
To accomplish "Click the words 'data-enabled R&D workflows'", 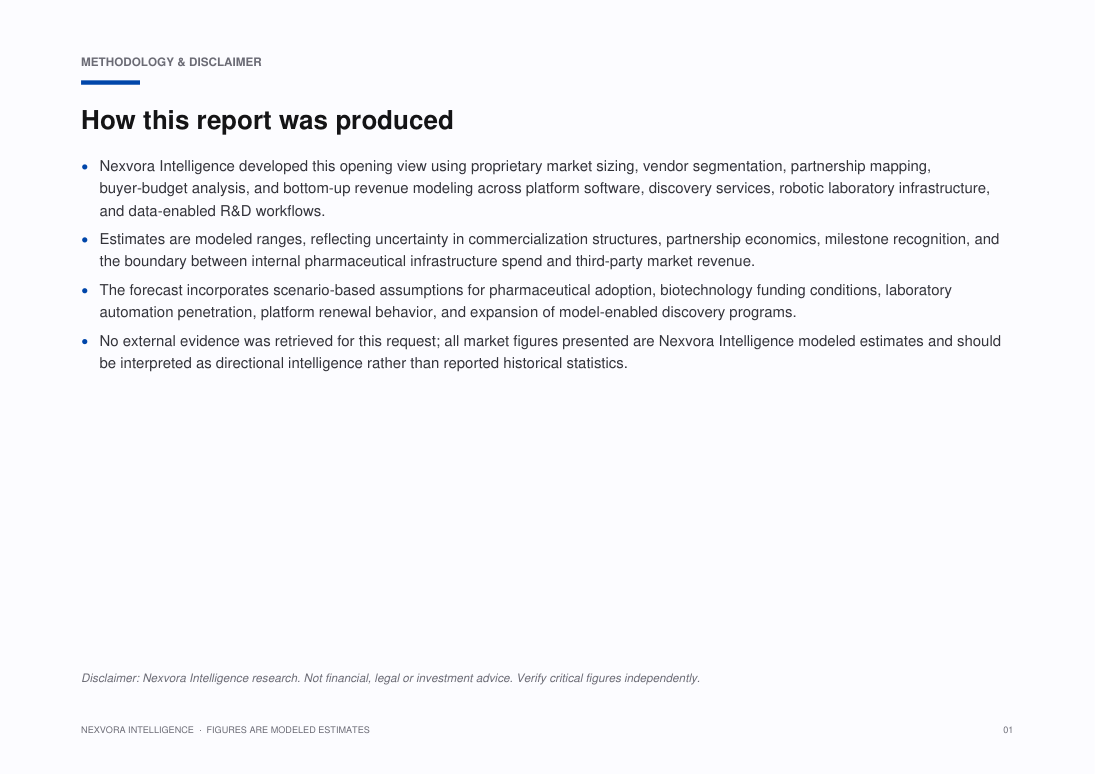I will click(226, 211).
